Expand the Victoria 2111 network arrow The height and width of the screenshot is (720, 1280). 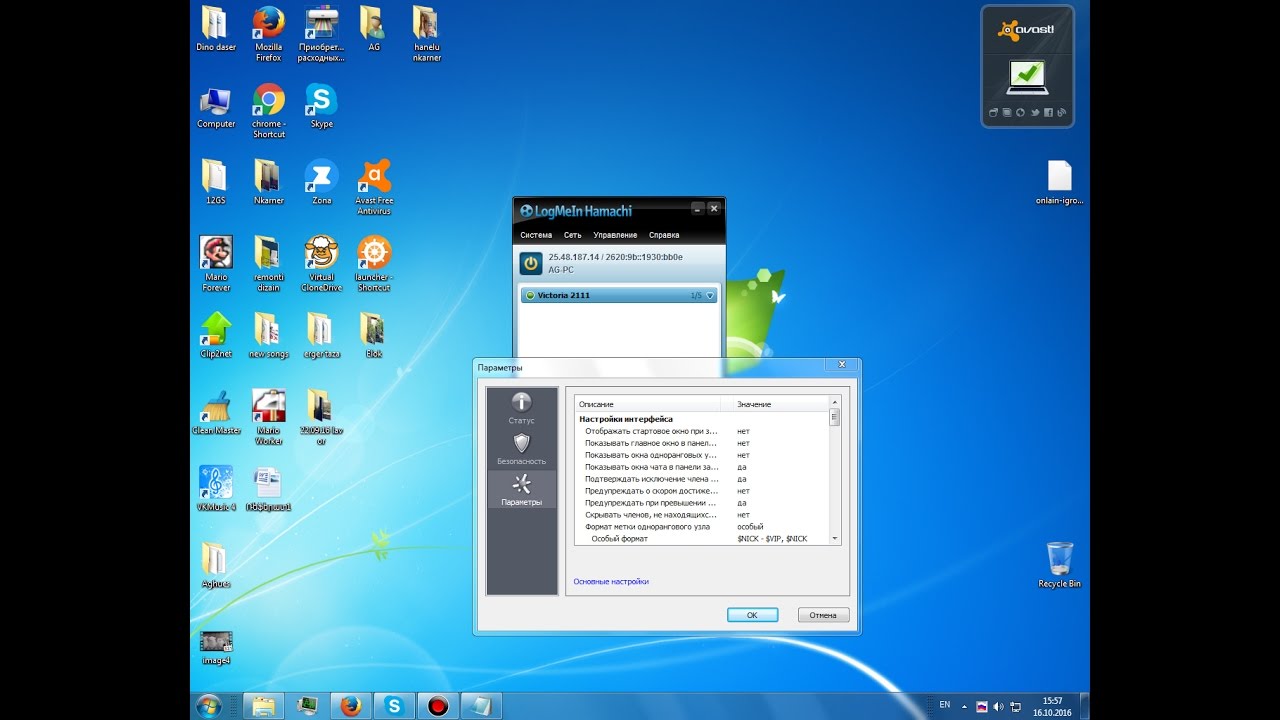(x=711, y=296)
